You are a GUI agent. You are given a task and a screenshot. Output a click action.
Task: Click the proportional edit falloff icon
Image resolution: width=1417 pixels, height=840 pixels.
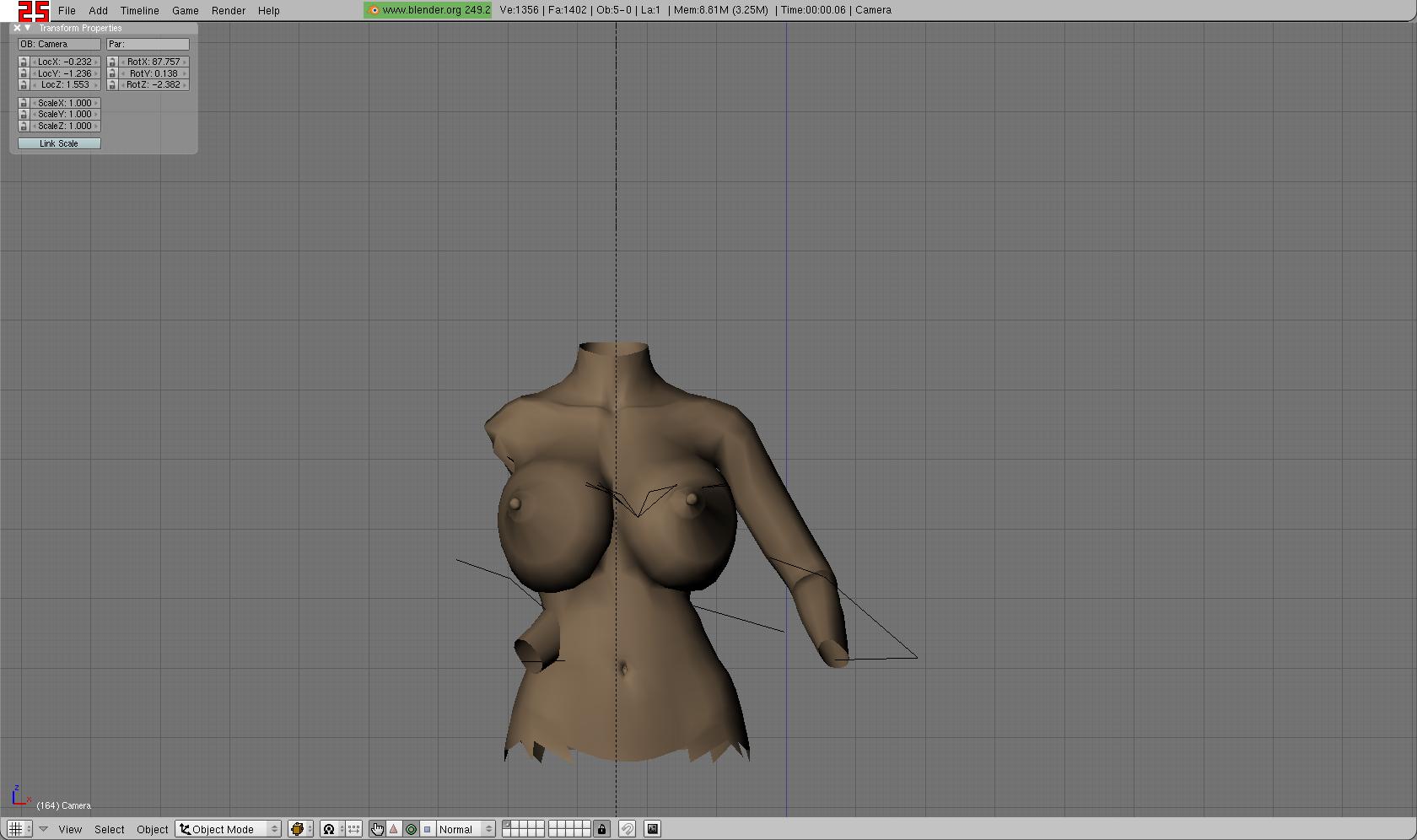point(354,829)
